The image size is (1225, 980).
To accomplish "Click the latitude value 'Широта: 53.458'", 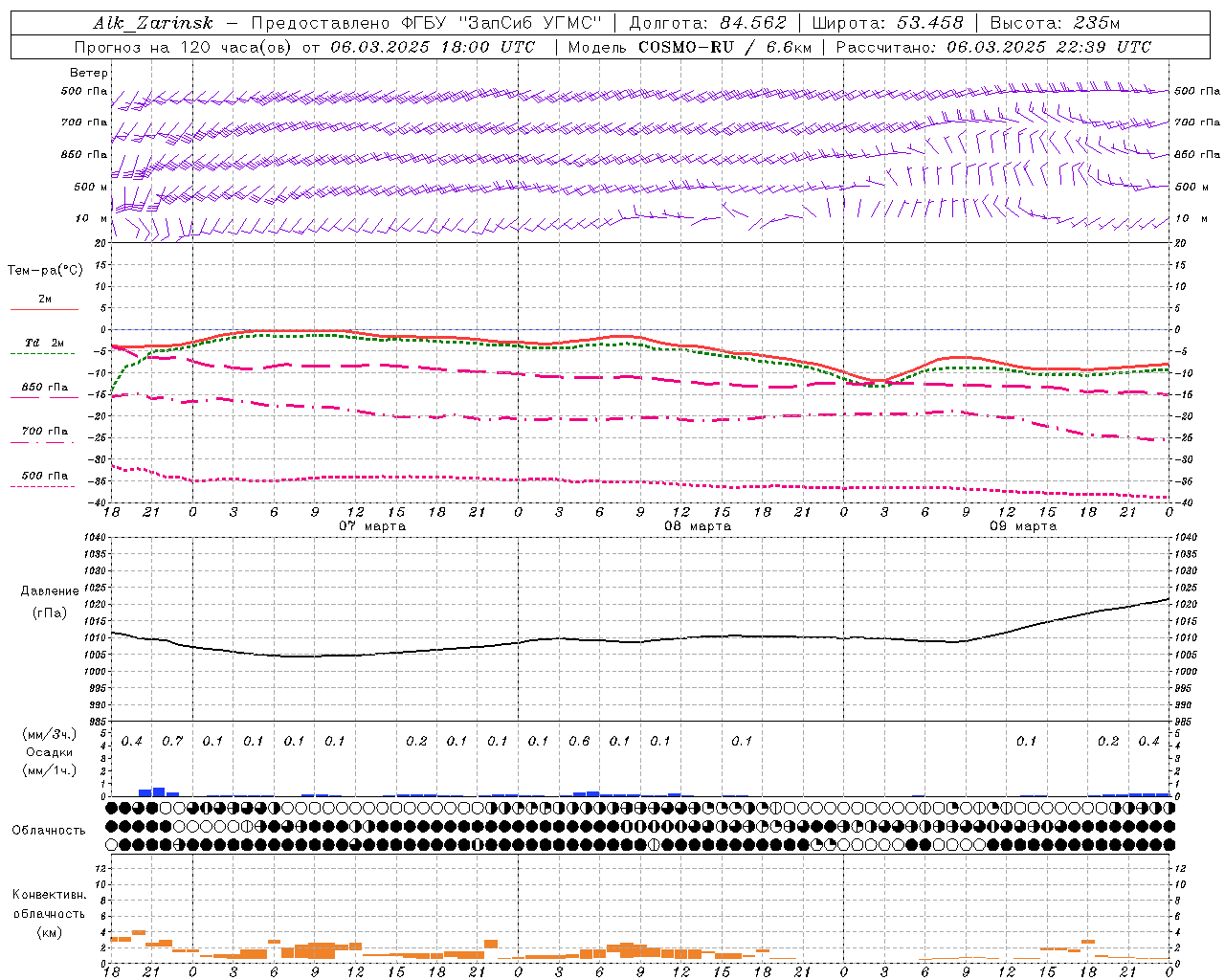I will 887,23.
